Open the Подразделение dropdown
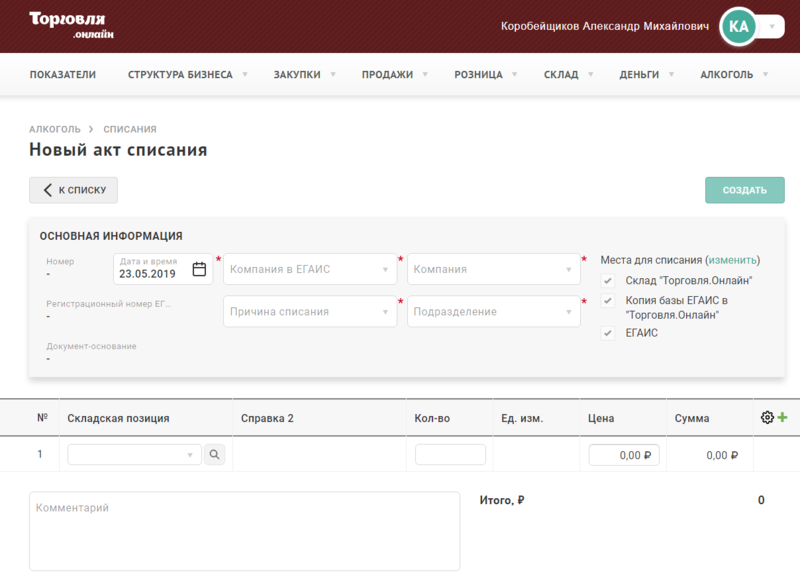This screenshot has height=585, width=800. 493,311
